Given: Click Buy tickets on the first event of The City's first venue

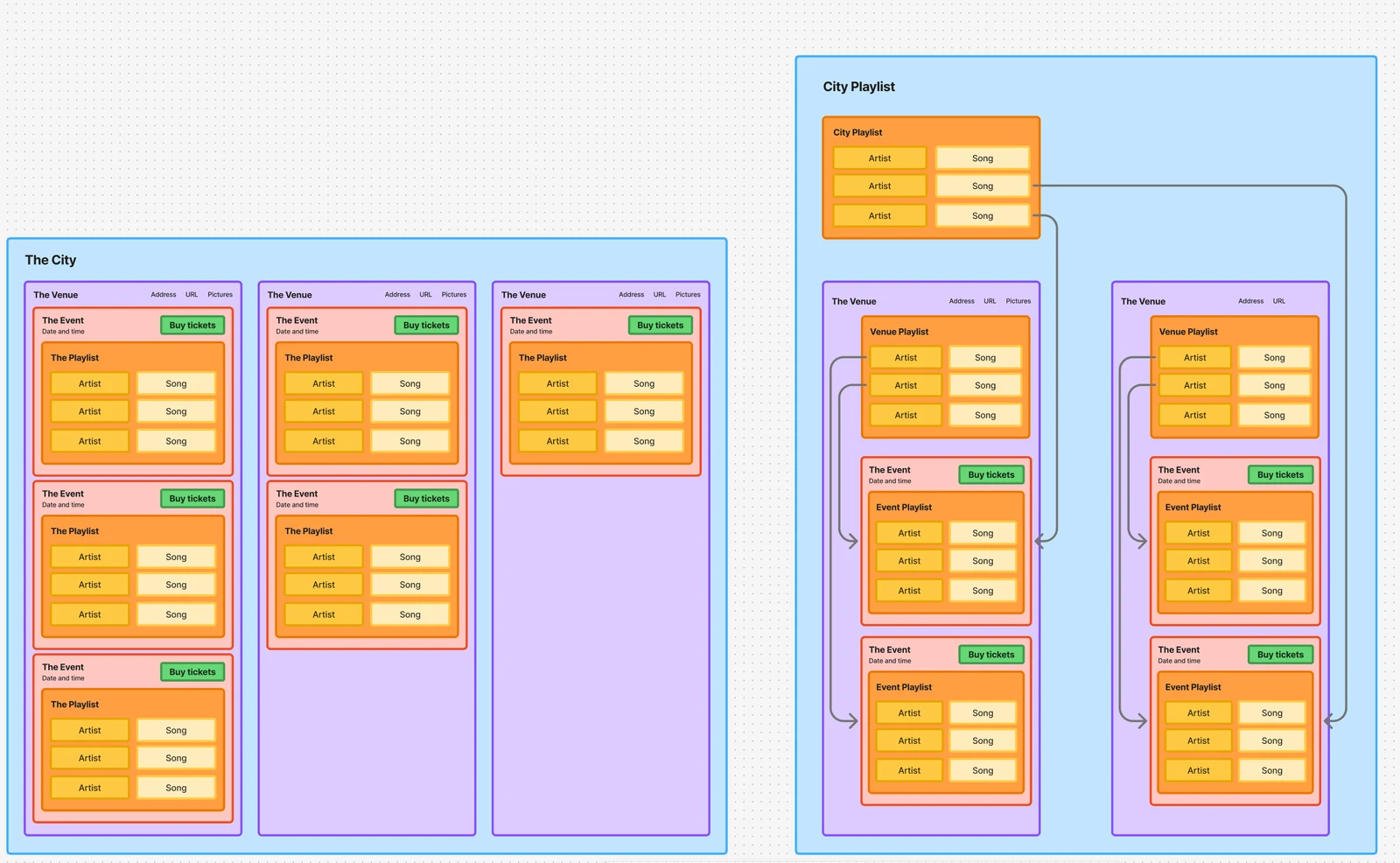Looking at the screenshot, I should click(x=192, y=326).
